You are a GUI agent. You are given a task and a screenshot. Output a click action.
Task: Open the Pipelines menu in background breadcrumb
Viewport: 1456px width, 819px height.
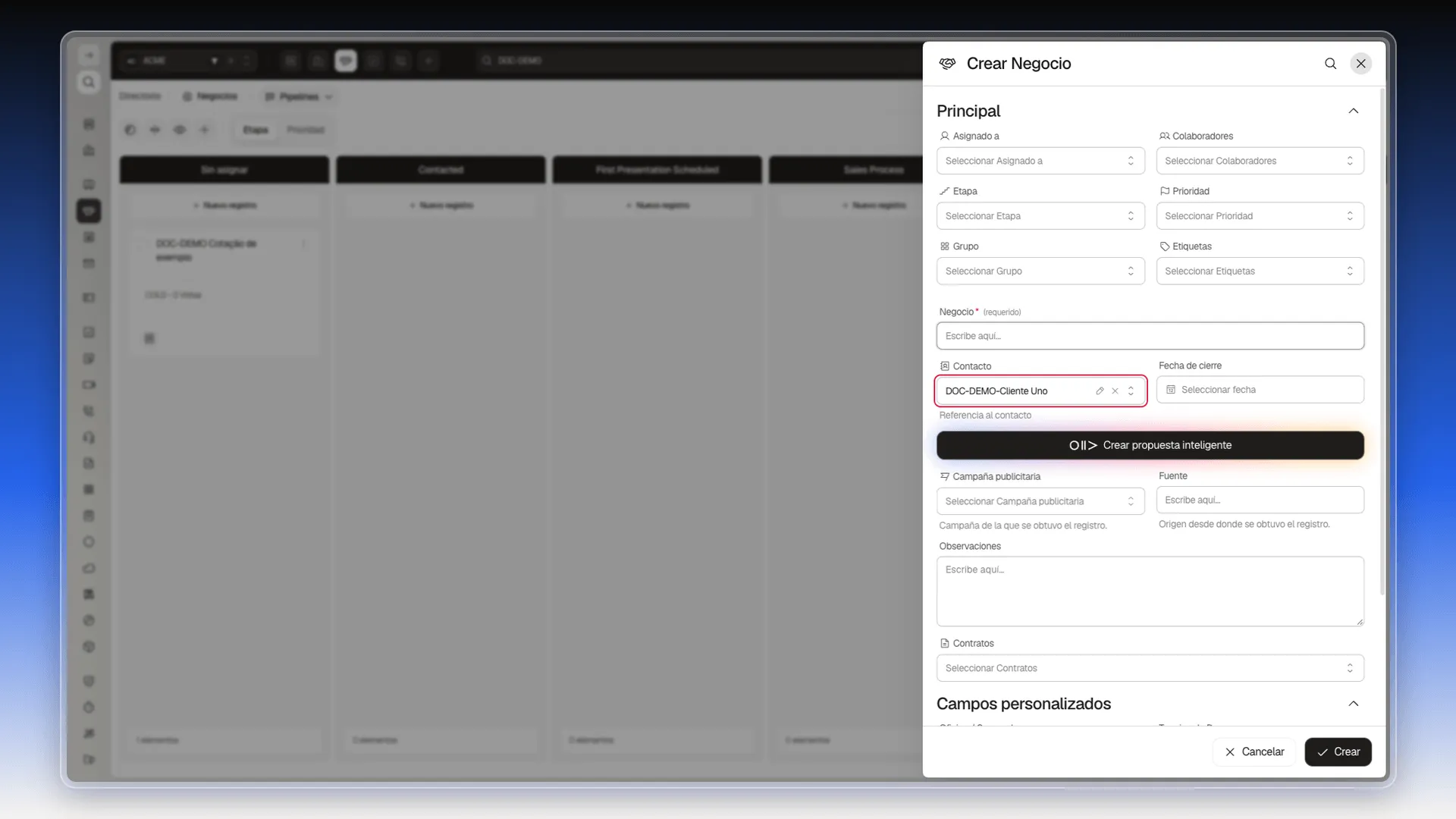pos(299,96)
